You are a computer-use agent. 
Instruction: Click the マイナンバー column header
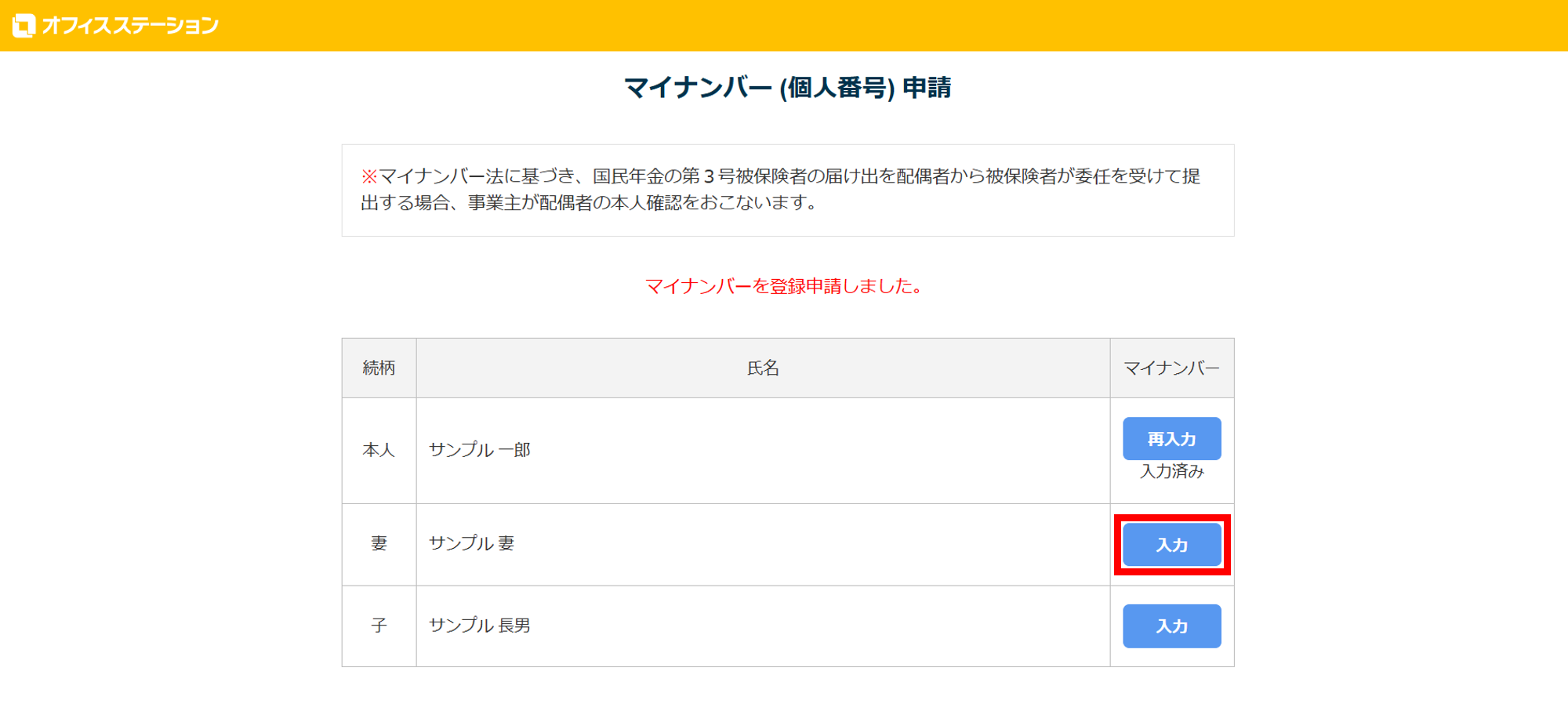(1171, 368)
